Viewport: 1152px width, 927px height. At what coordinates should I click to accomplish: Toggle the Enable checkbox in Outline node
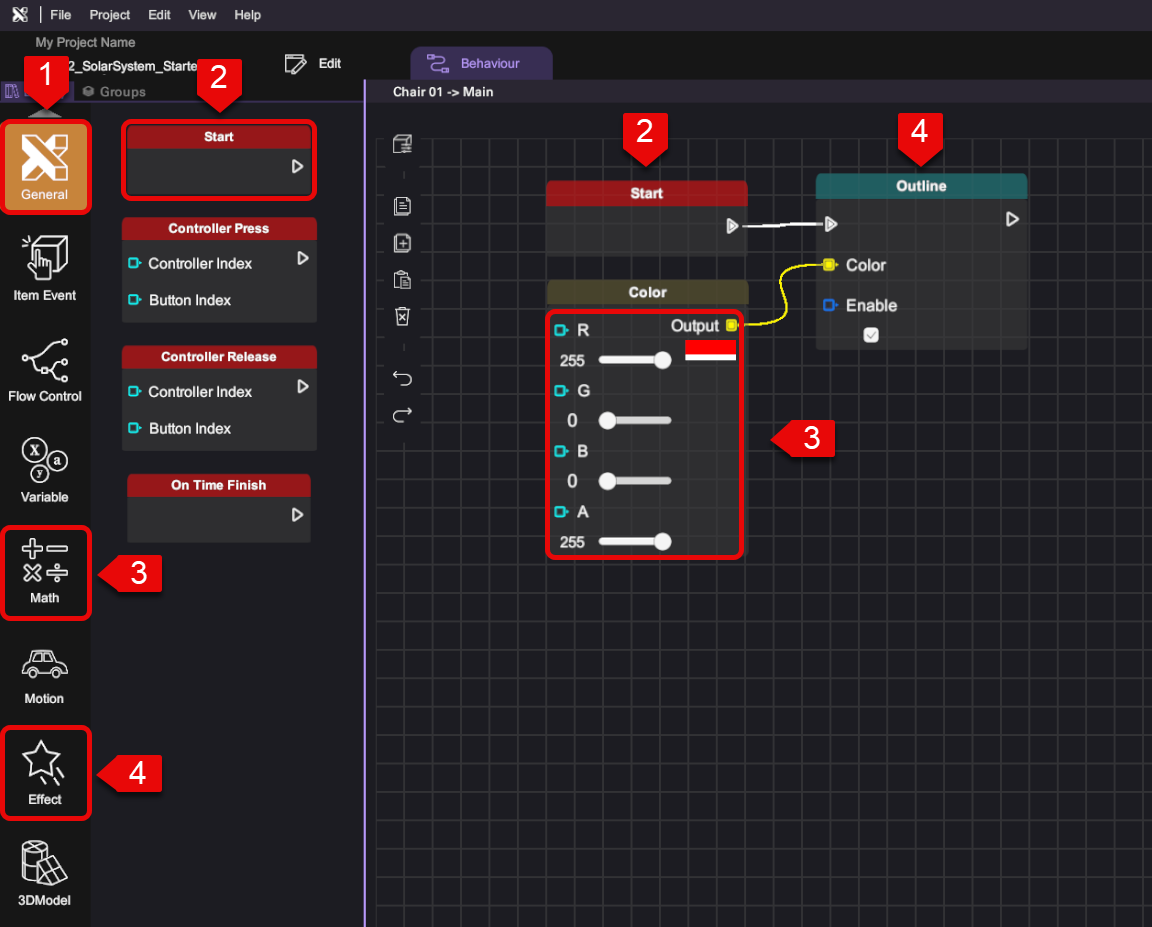[x=871, y=335]
